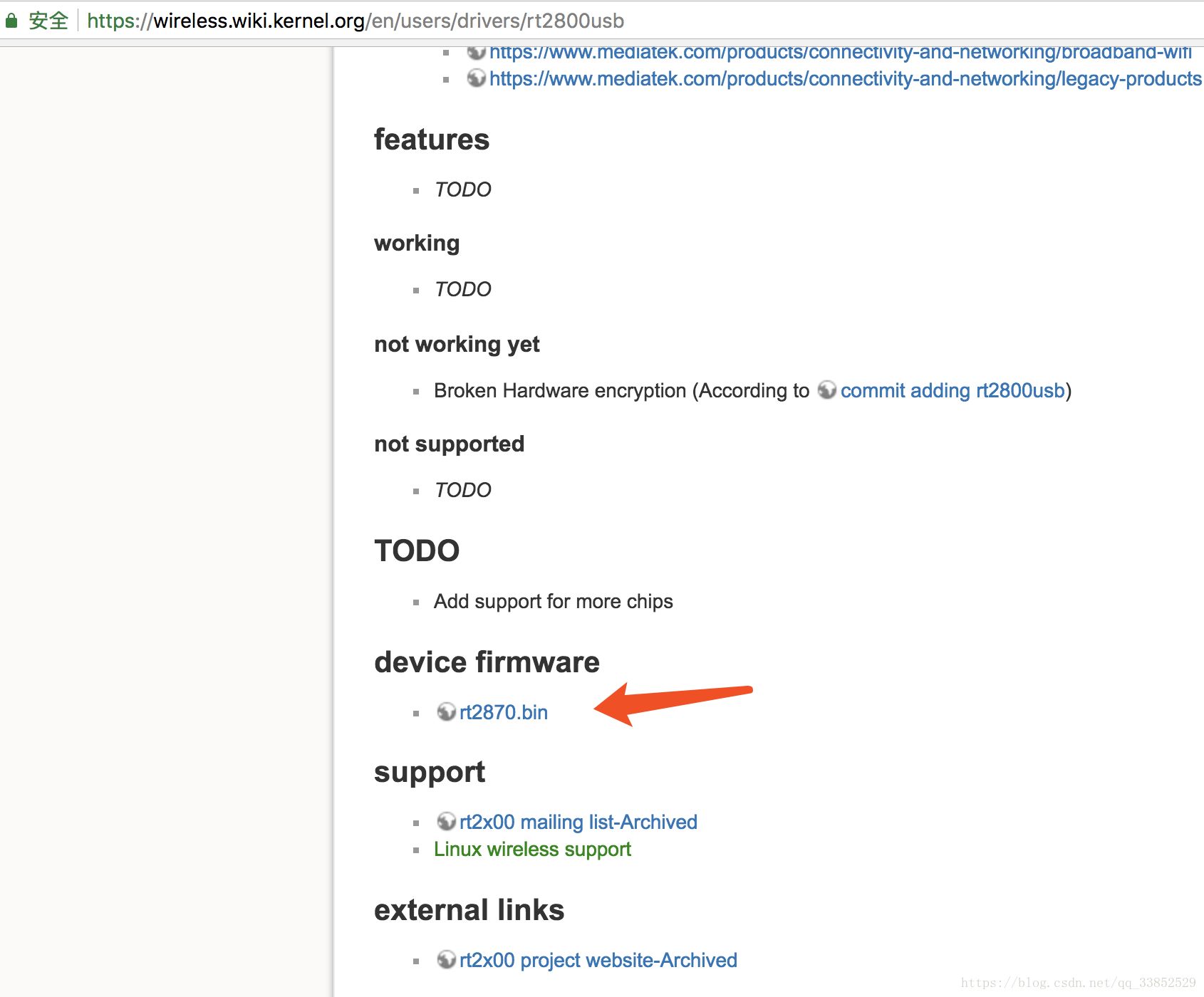Visit the mediatek legacy-products link

pos(841,79)
